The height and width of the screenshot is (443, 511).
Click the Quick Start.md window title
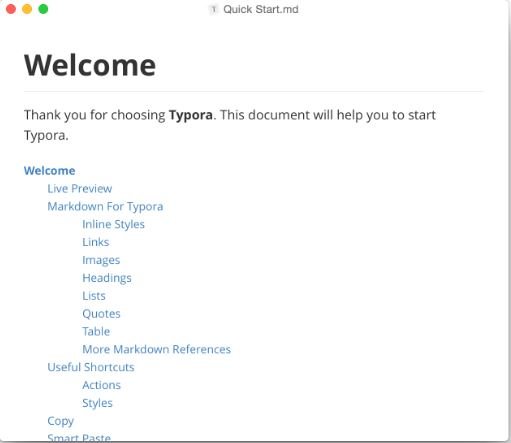pyautogui.click(x=261, y=9)
